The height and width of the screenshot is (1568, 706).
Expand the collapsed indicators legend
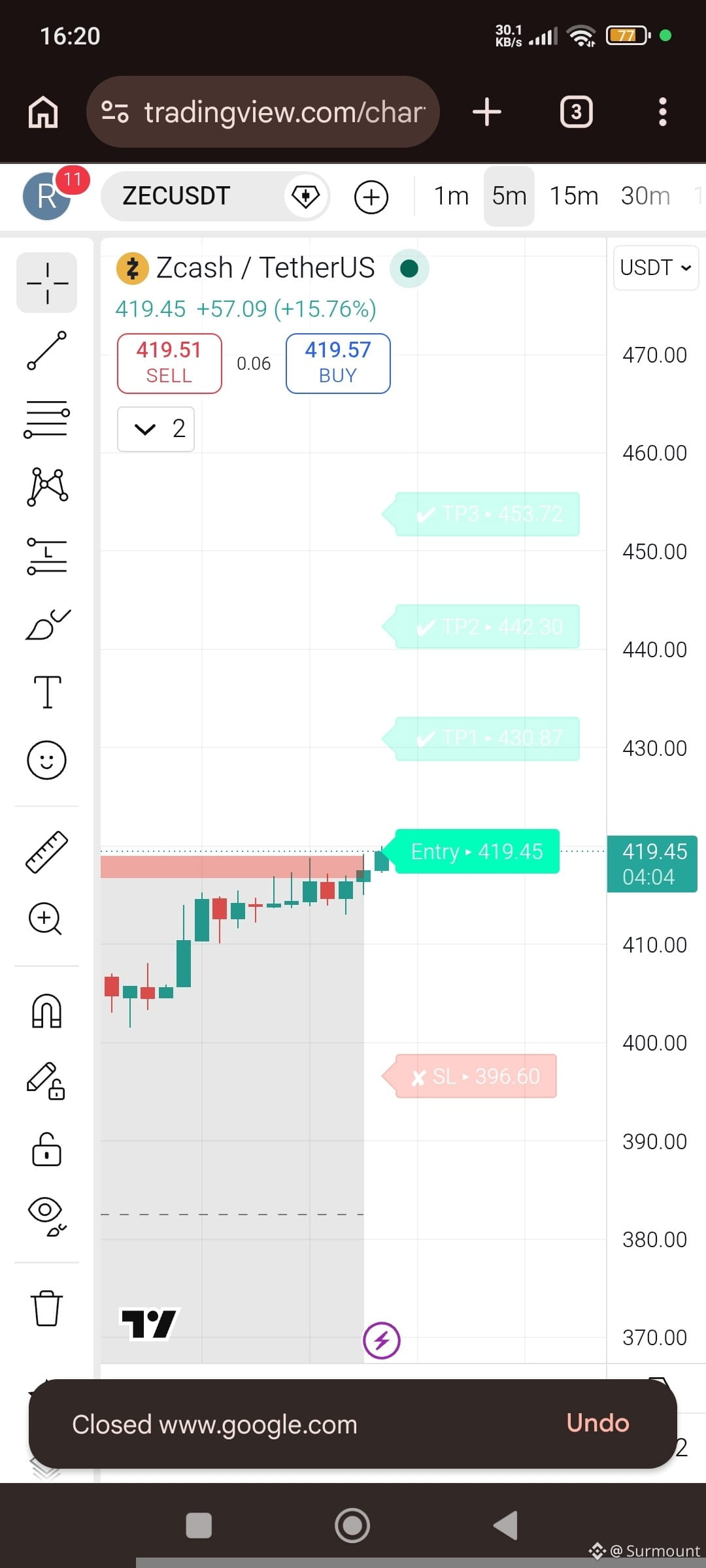(x=156, y=429)
